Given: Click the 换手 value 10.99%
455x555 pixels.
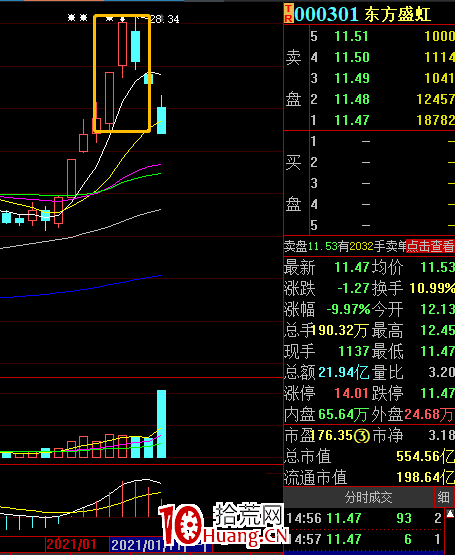Looking at the screenshot, I should tap(432, 288).
